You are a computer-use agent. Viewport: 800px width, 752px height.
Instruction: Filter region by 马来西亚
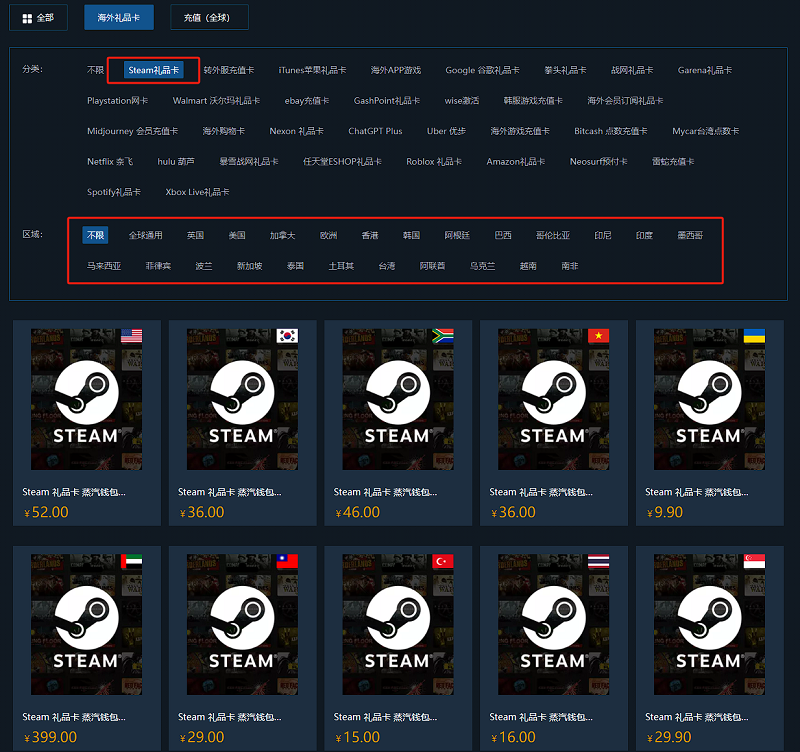point(104,266)
